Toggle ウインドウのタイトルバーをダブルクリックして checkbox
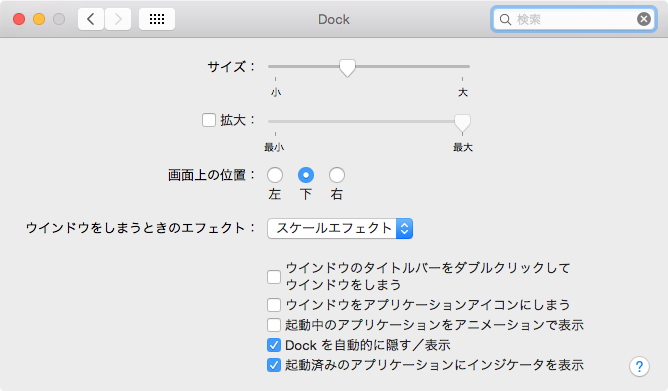The image size is (668, 391). click(274, 277)
